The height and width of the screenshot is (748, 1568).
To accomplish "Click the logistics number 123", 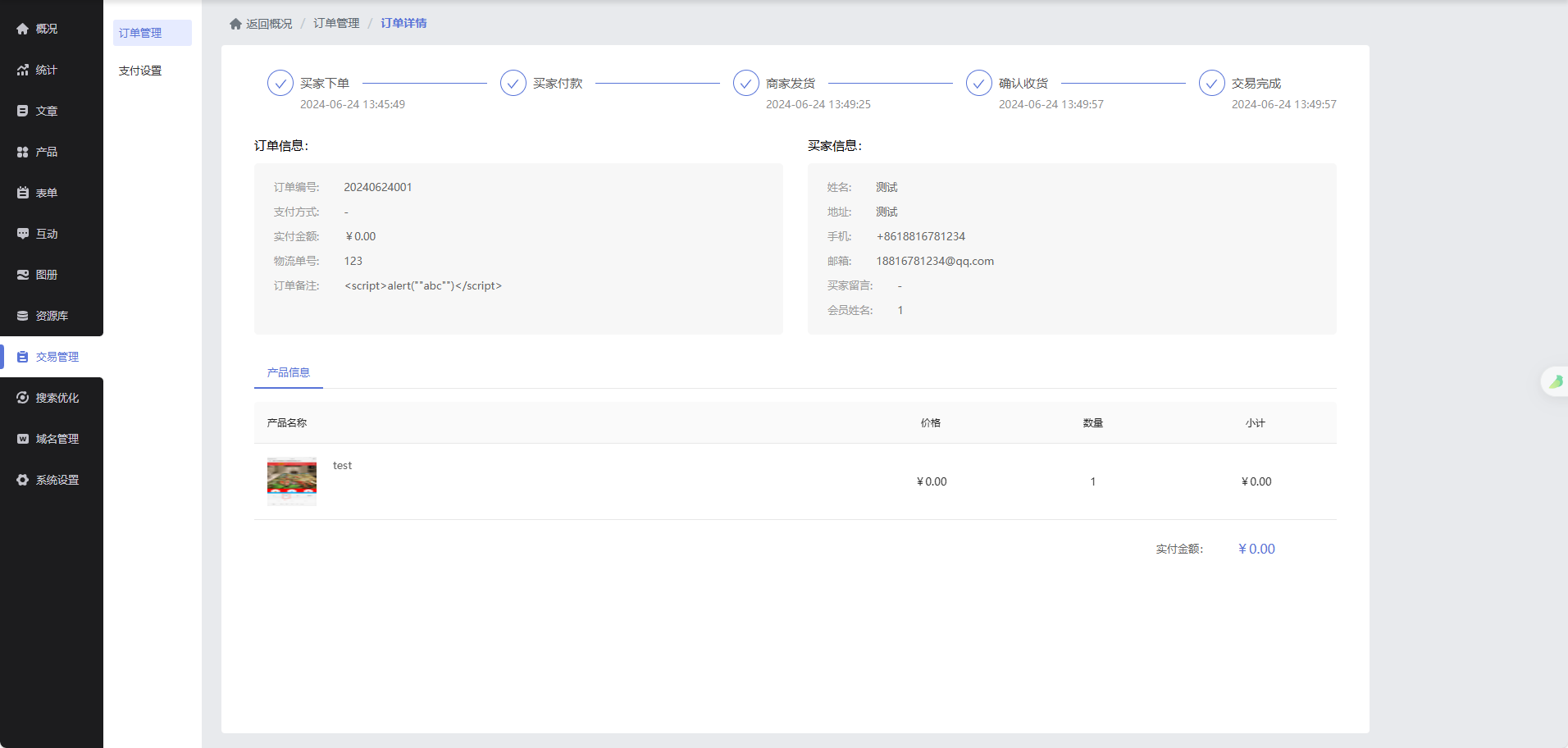I will pyautogui.click(x=353, y=261).
